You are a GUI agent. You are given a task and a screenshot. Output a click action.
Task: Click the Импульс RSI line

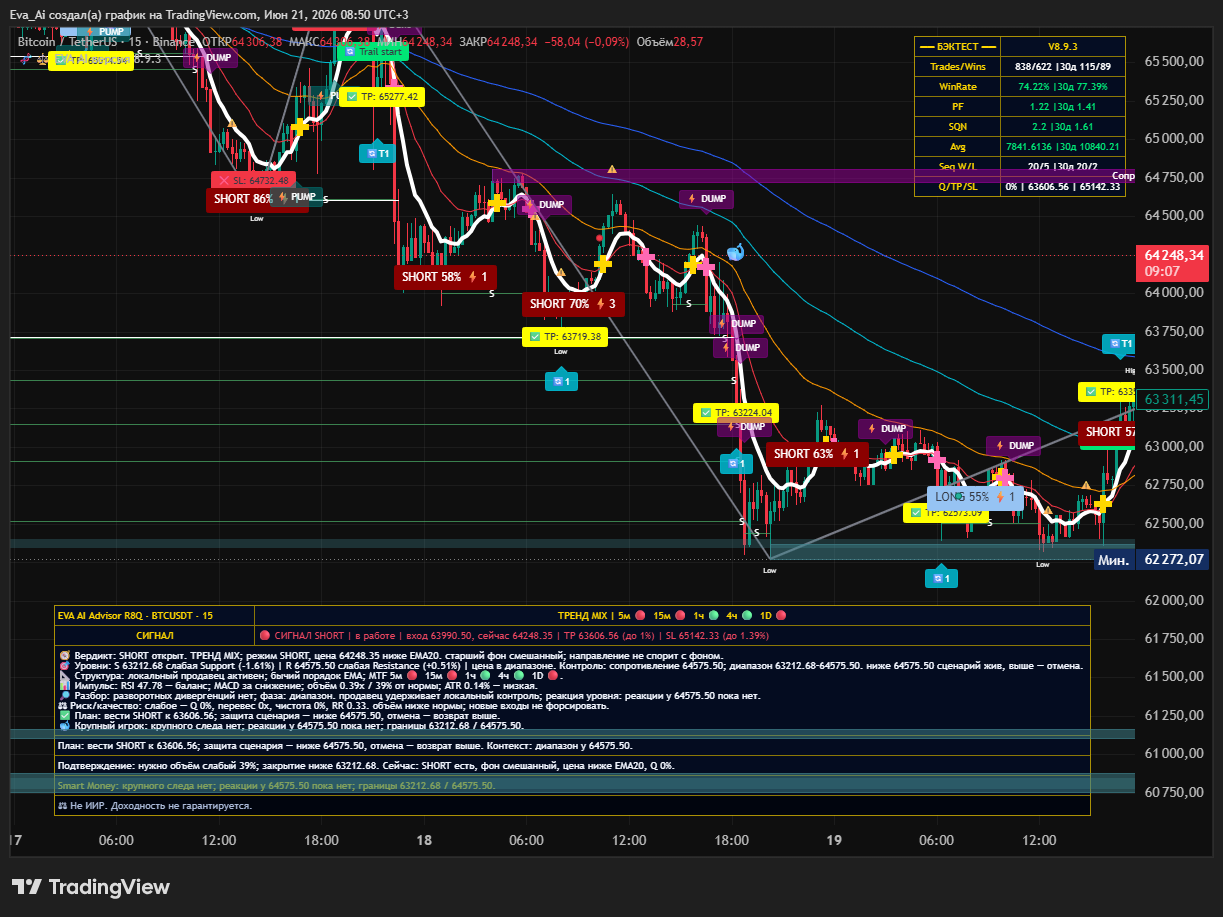click(298, 686)
